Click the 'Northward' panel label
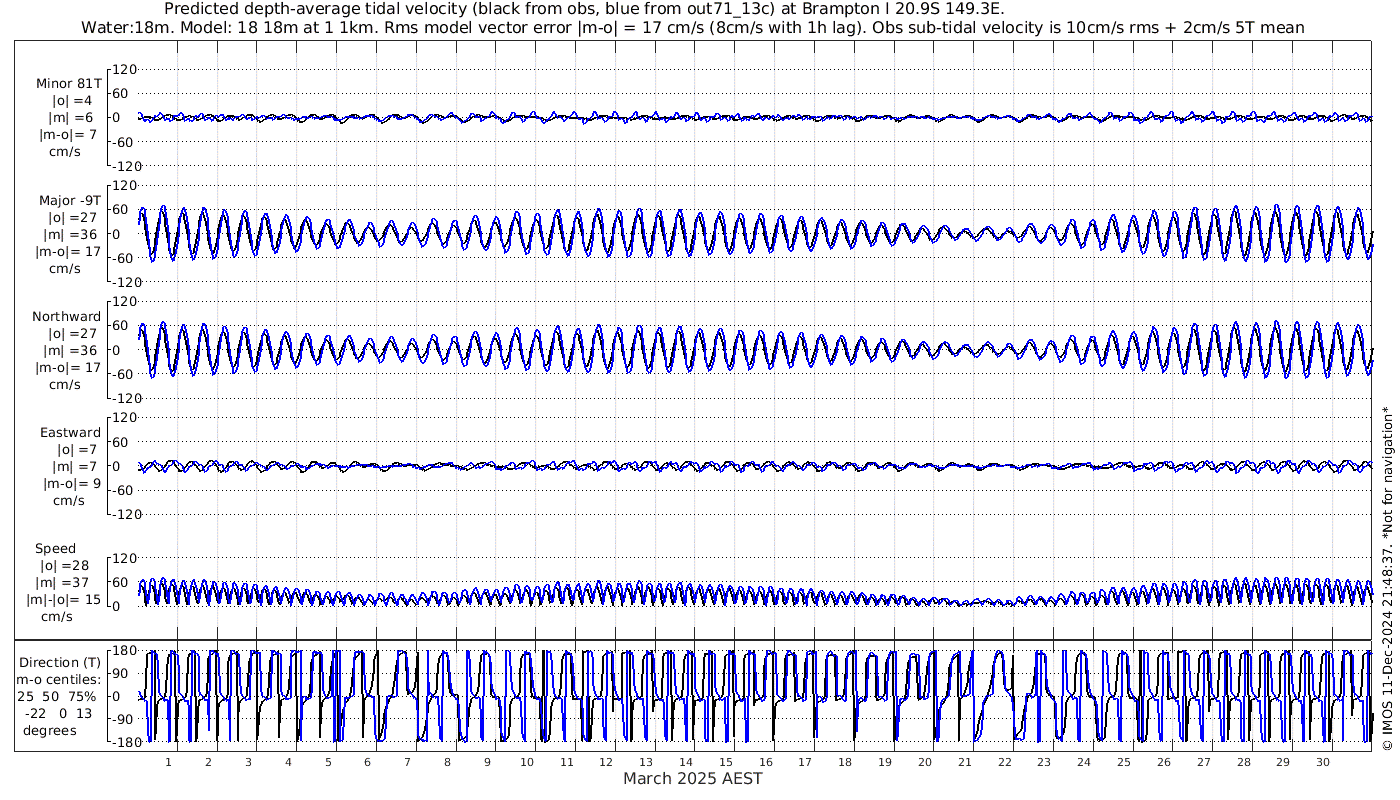Viewport: 1400px width, 800px height. 66,317
